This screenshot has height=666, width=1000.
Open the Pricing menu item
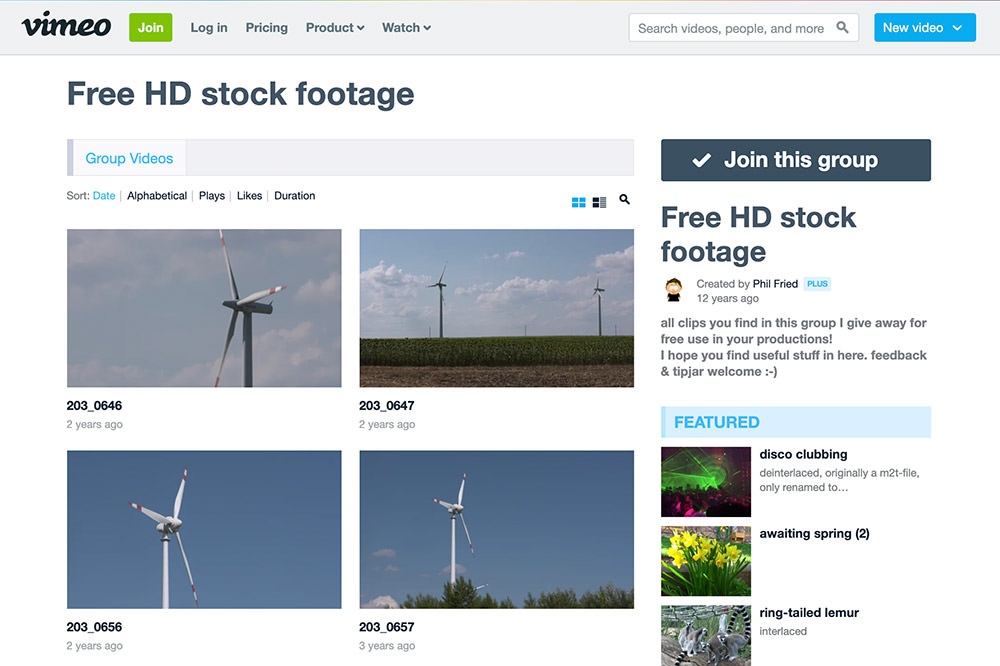266,28
